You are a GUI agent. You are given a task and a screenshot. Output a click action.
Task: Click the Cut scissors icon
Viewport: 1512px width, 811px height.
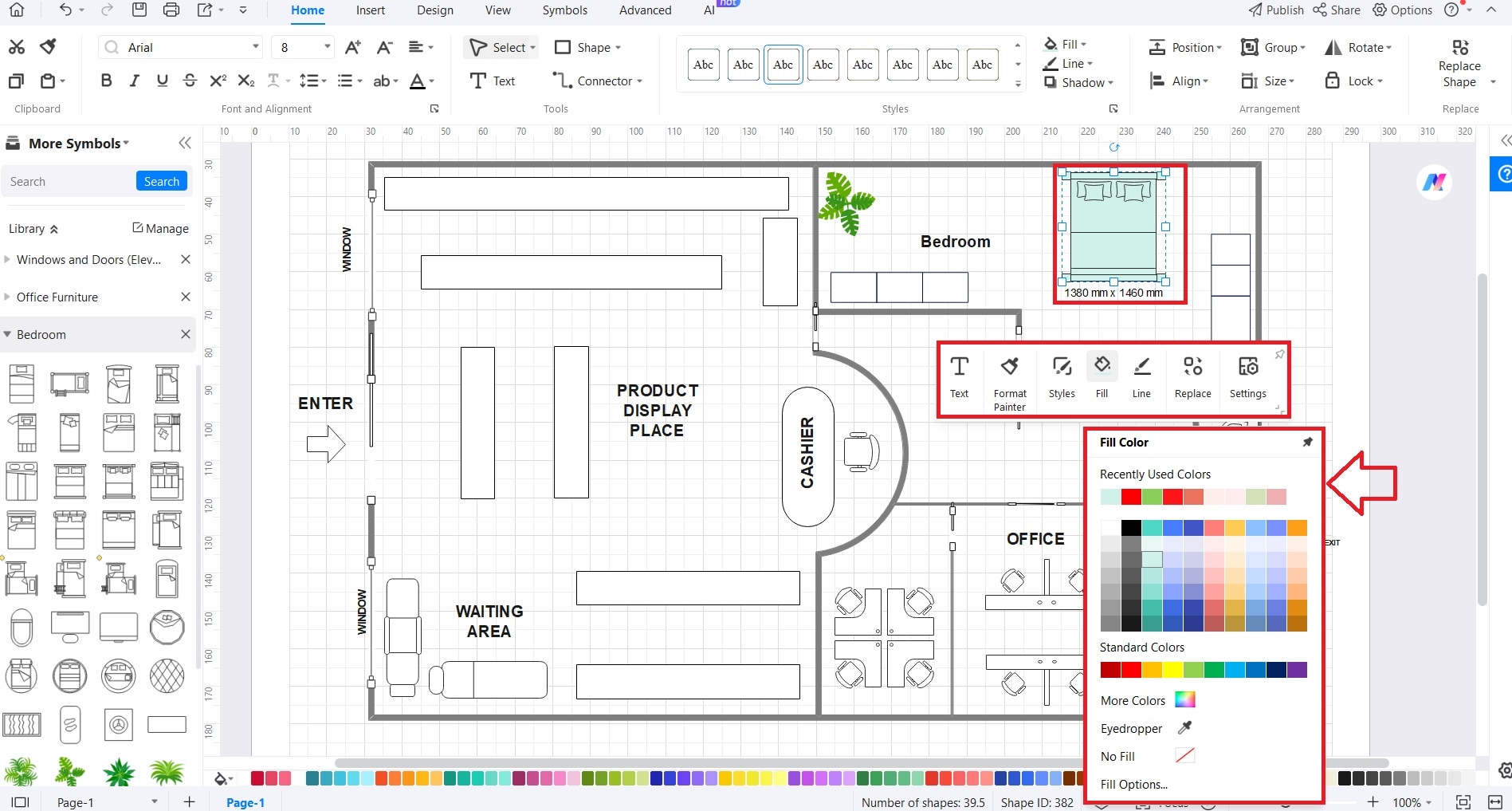tap(17, 47)
